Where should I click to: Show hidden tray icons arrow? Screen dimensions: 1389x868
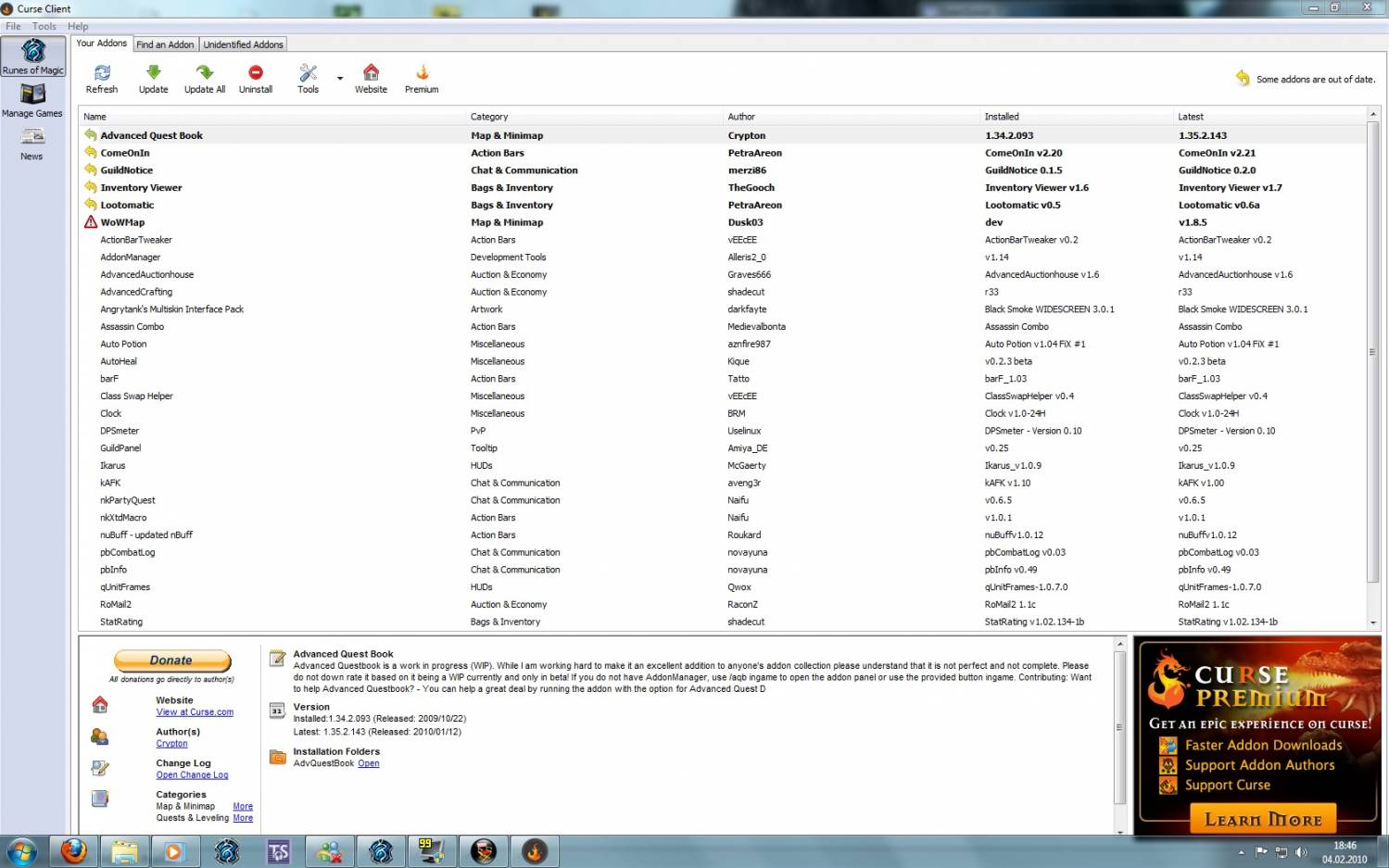coord(1241,852)
